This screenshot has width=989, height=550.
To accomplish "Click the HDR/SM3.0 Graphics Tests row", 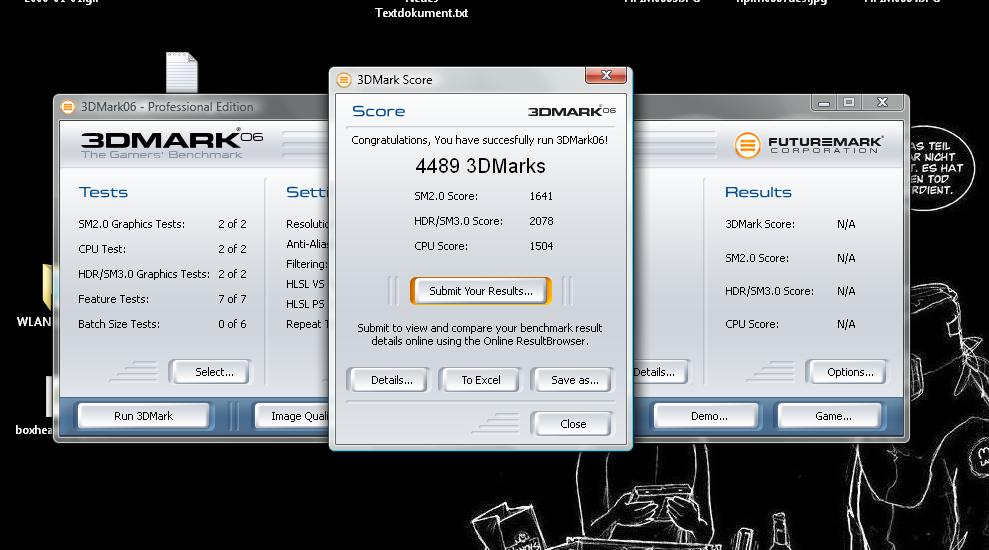I will click(162, 274).
